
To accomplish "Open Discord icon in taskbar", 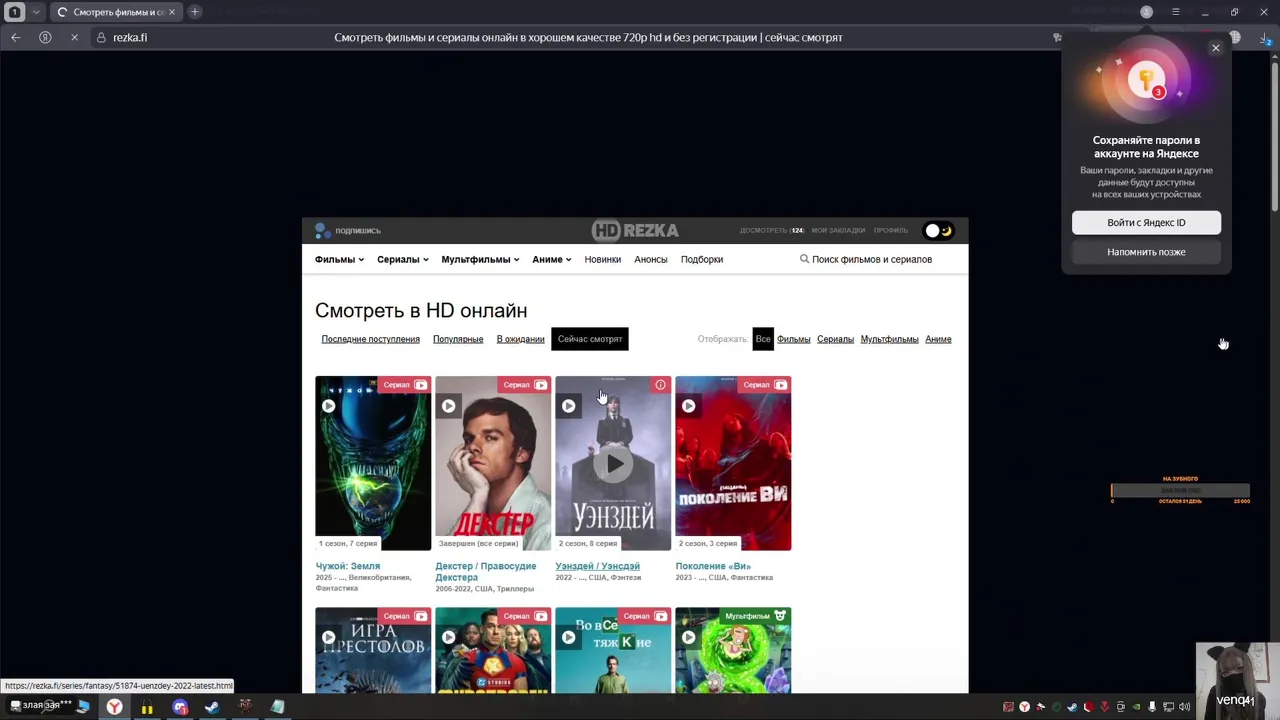I will (x=180, y=708).
